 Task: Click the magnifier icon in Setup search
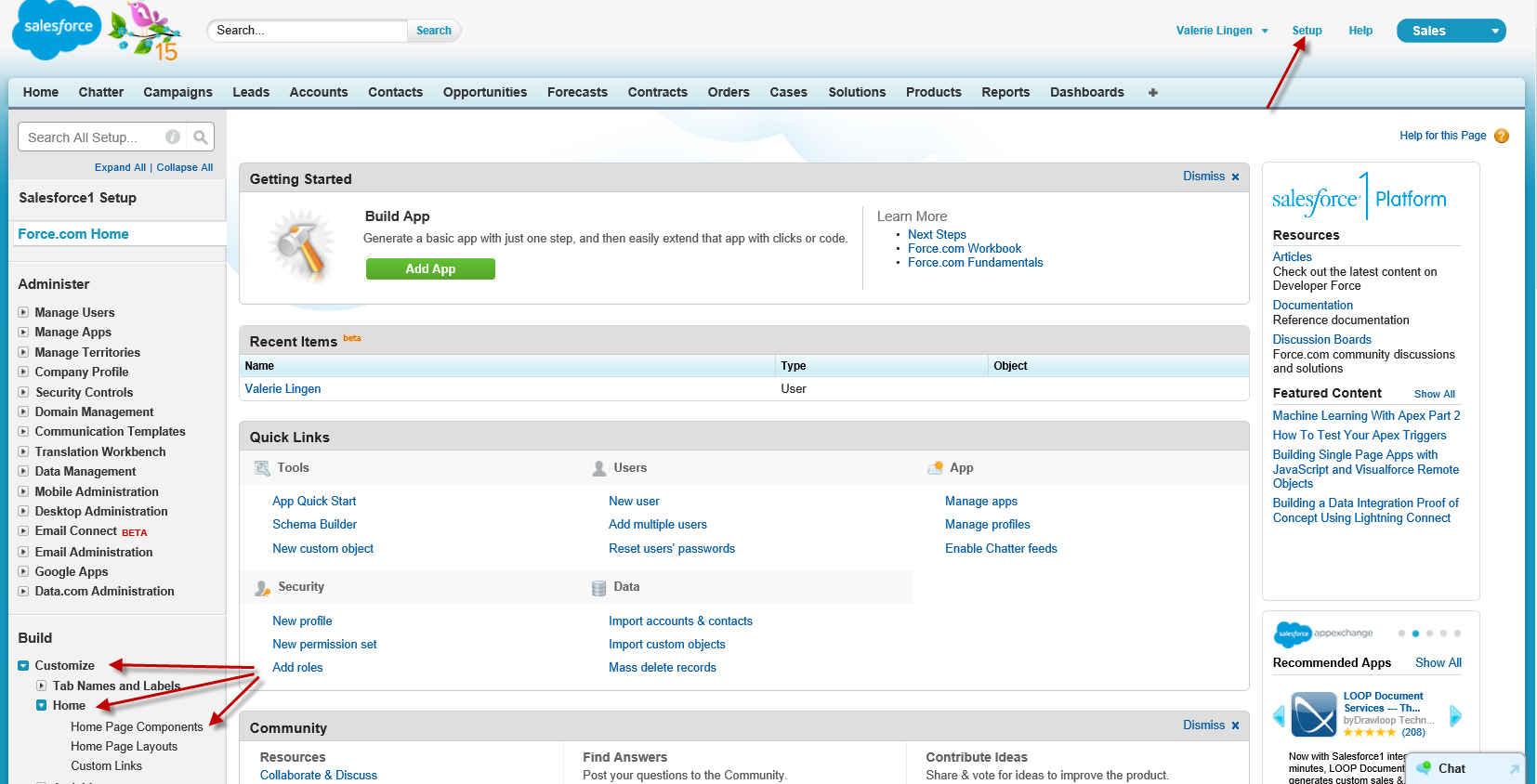click(x=200, y=137)
